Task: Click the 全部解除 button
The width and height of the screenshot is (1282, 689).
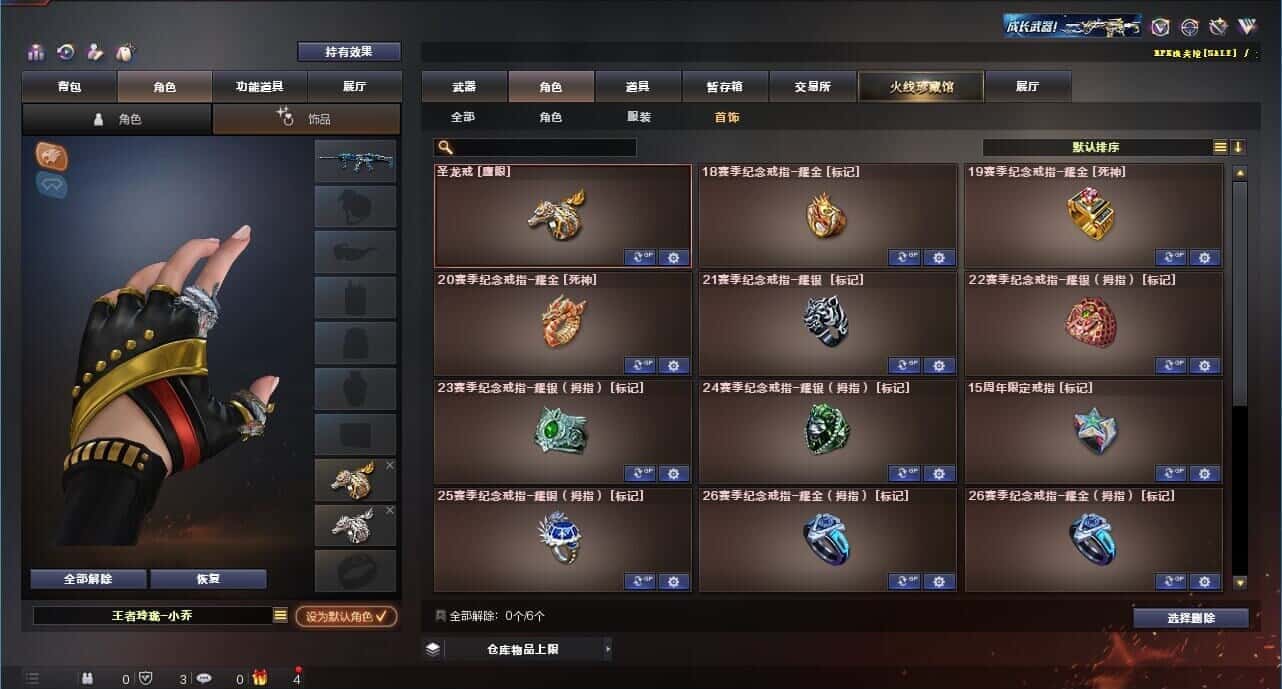Action: tap(88, 579)
